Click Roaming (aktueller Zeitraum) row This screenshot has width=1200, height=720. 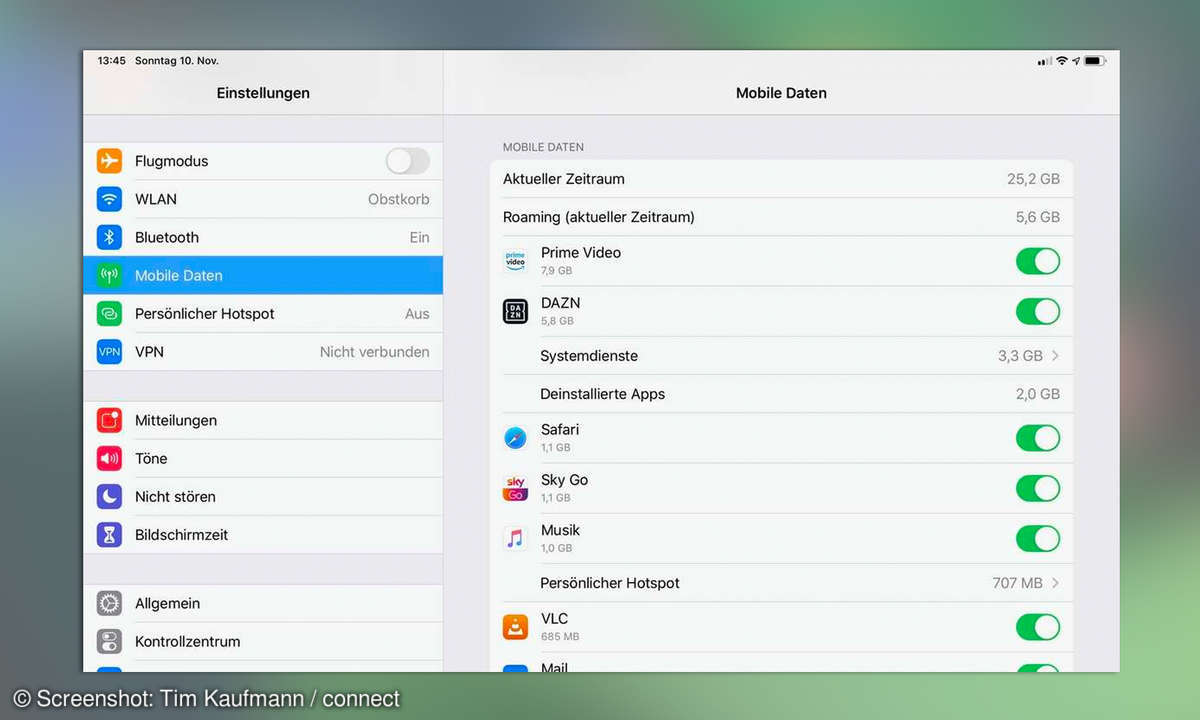(x=781, y=217)
